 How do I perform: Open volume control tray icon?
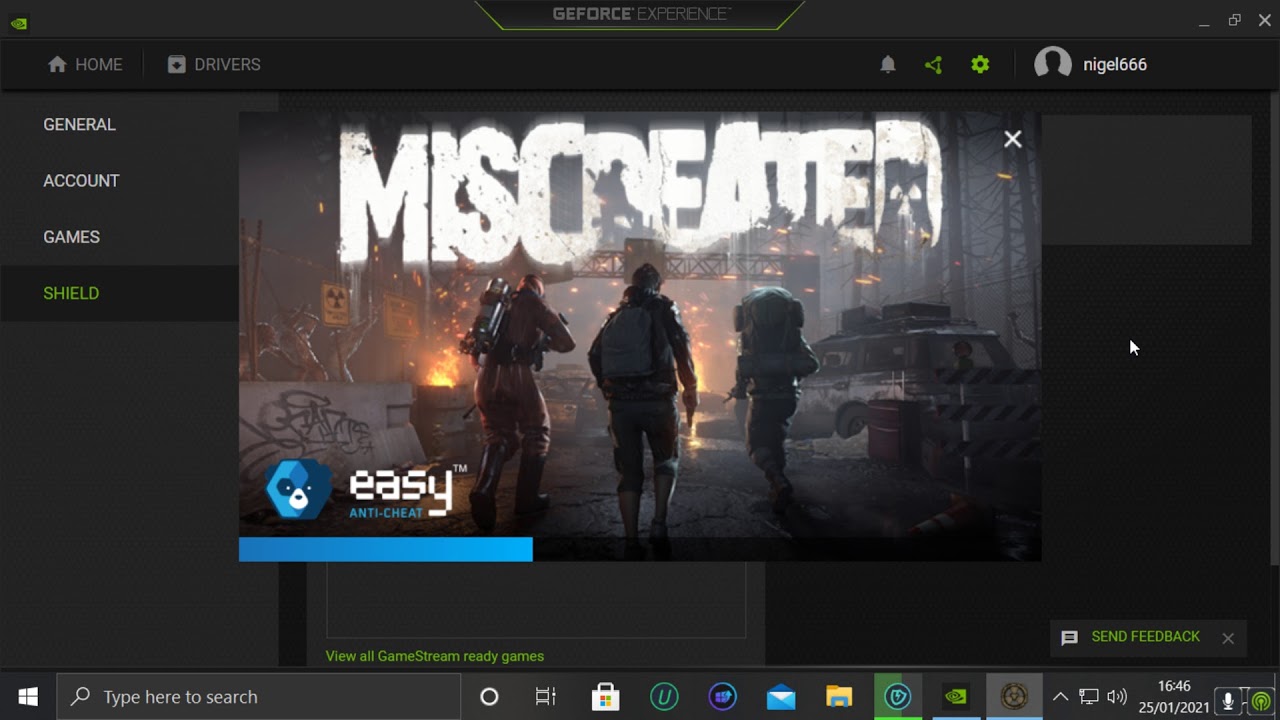[x=1117, y=697]
